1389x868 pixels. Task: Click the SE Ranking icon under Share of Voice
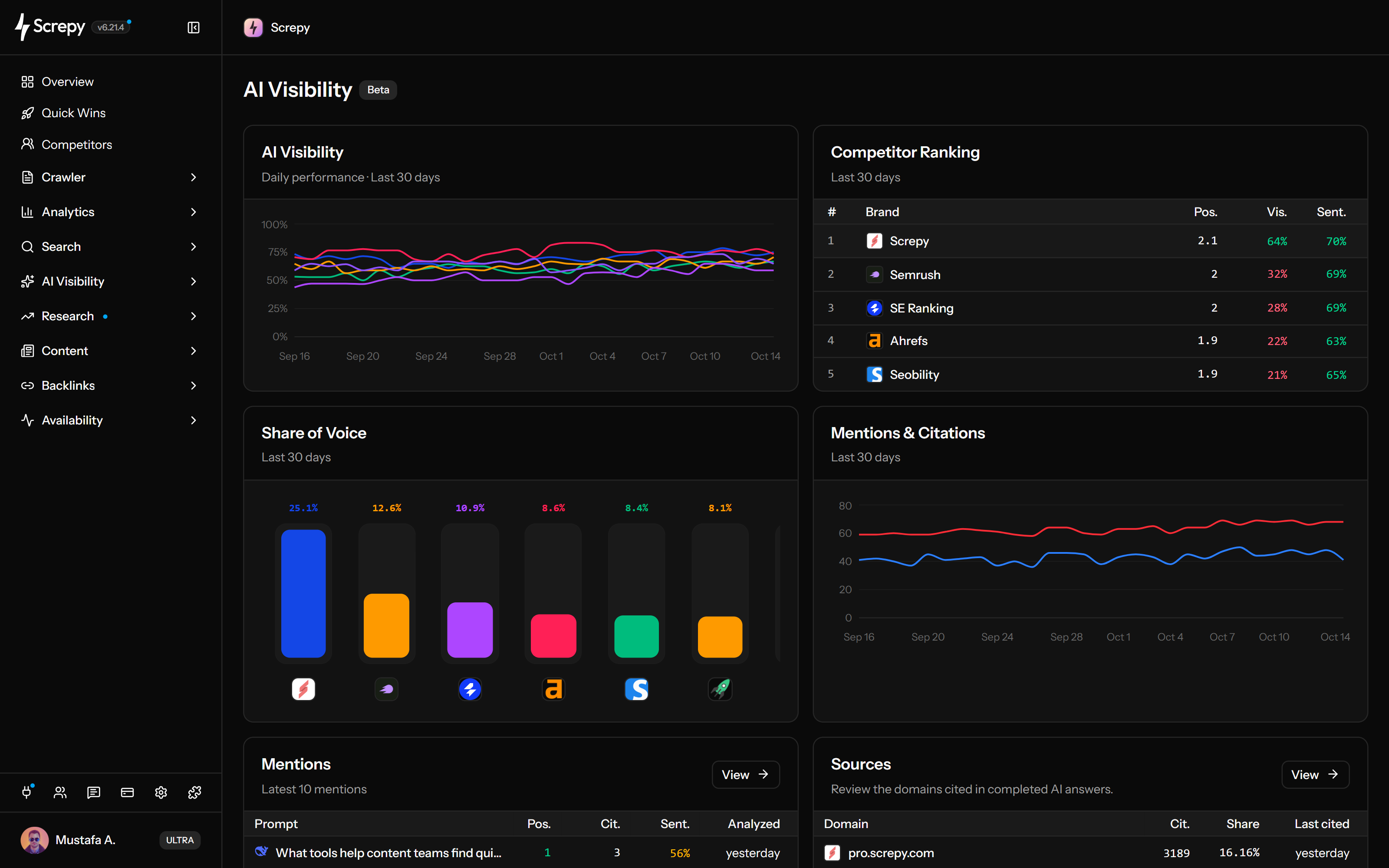[470, 689]
